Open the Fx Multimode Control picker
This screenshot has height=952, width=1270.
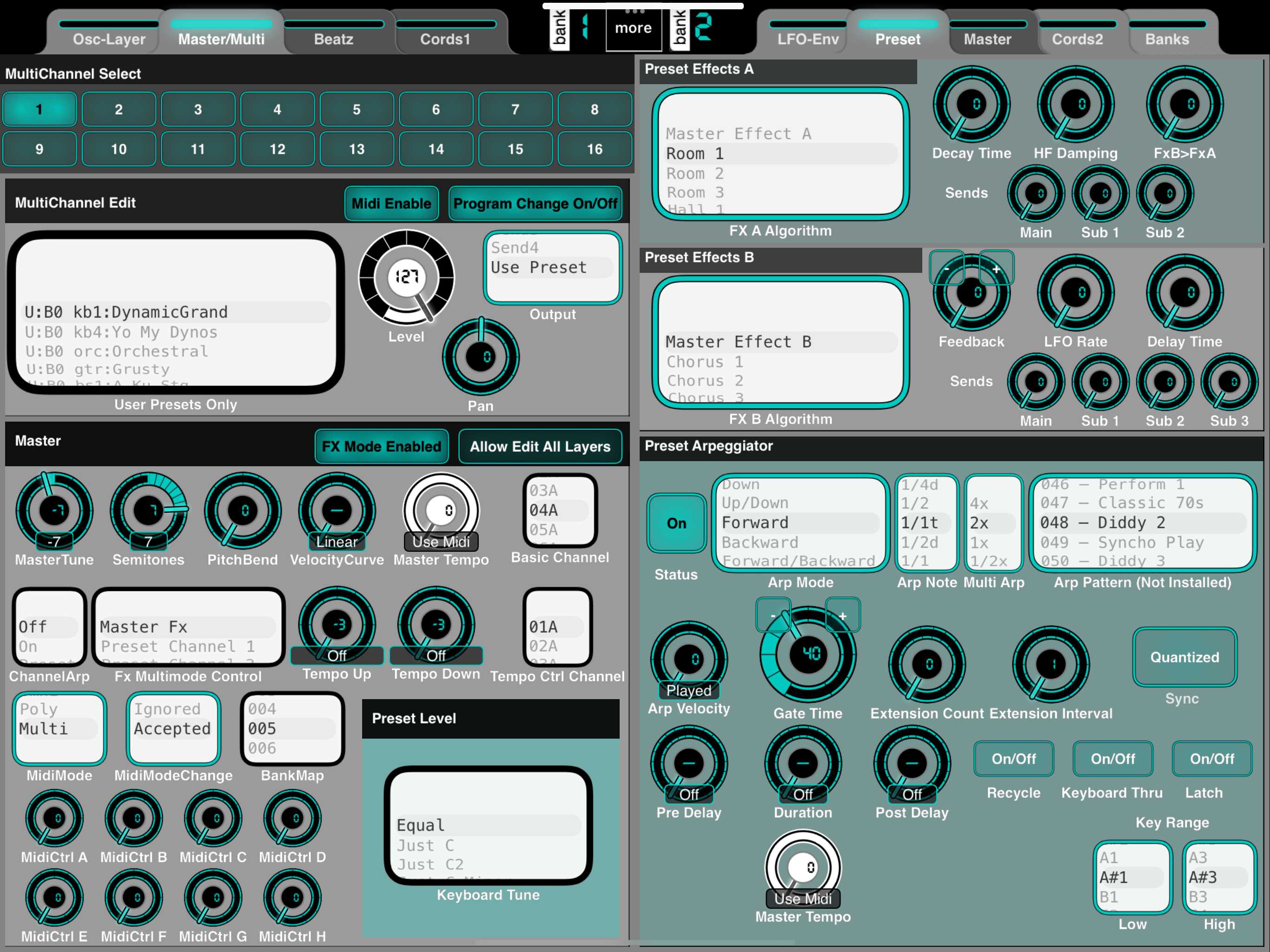(188, 627)
